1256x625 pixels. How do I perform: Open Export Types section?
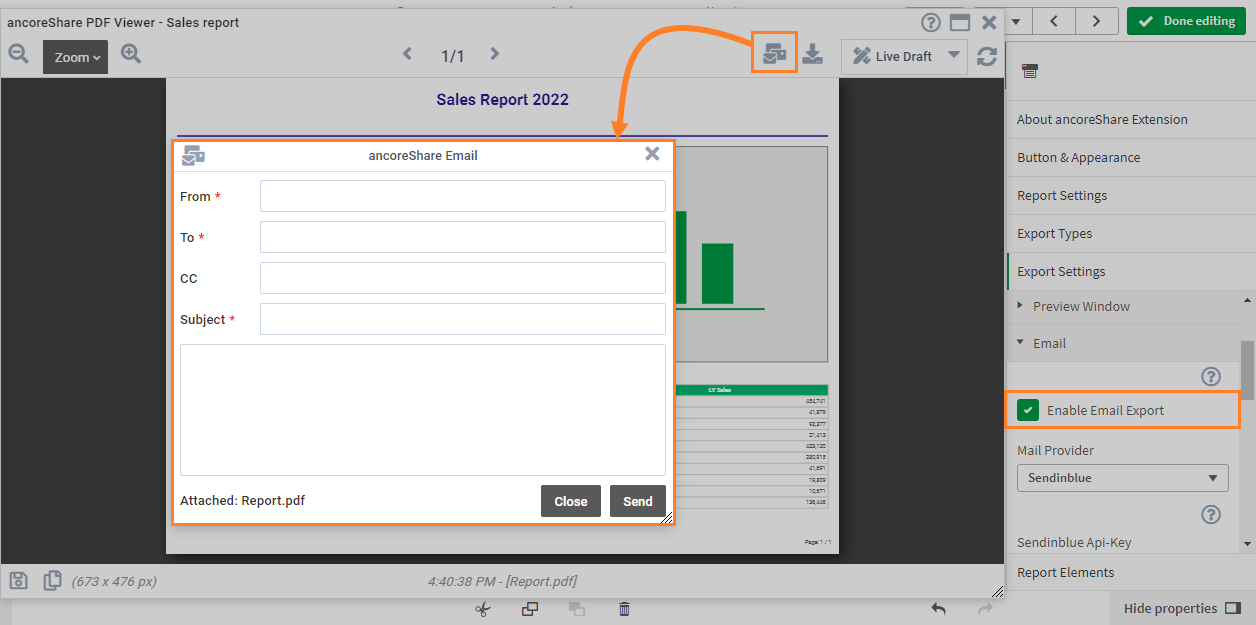[1131, 233]
